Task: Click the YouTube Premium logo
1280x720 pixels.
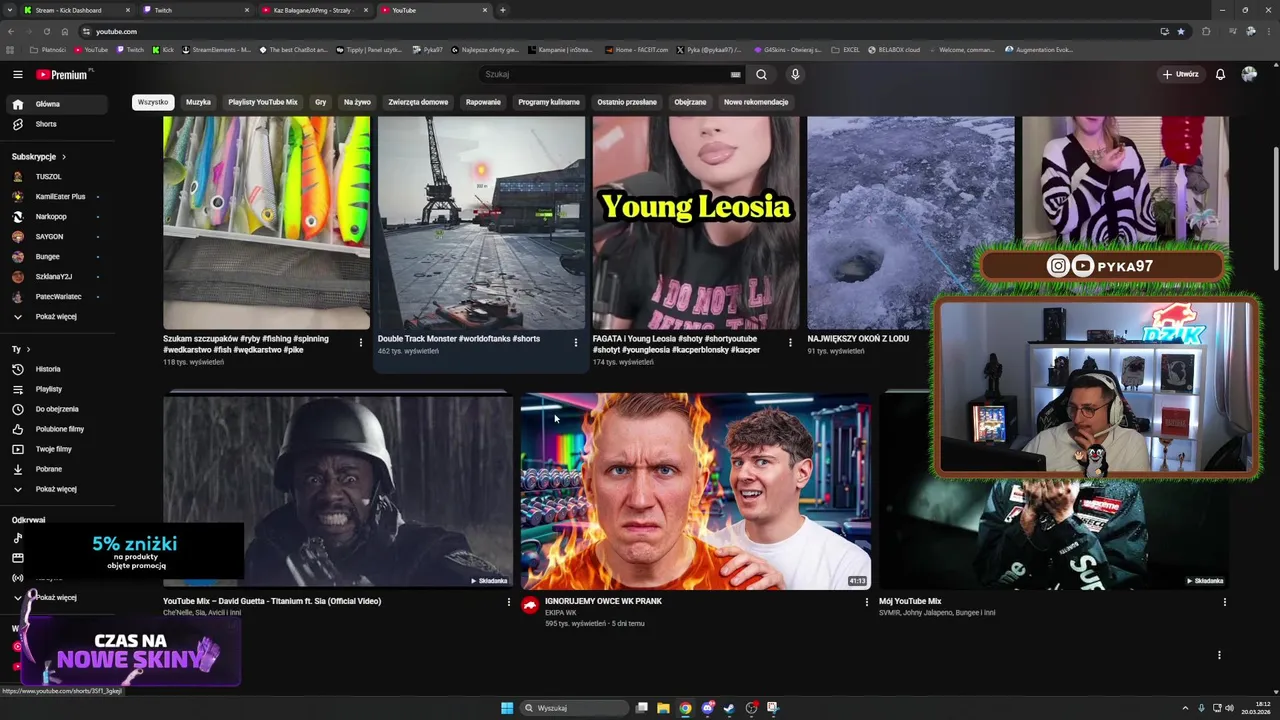Action: tap(64, 74)
